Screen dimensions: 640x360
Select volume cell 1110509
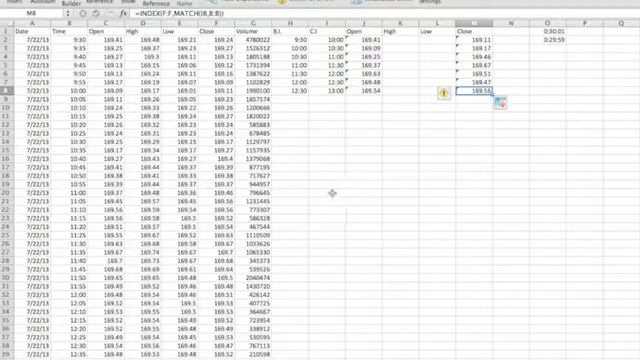[253, 235]
